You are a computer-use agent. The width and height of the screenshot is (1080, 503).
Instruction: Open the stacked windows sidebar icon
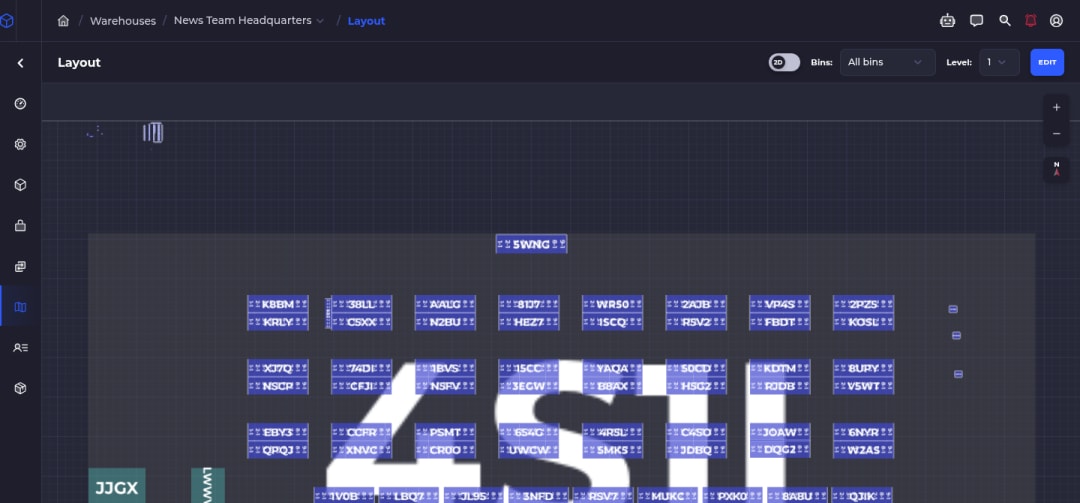point(21,266)
